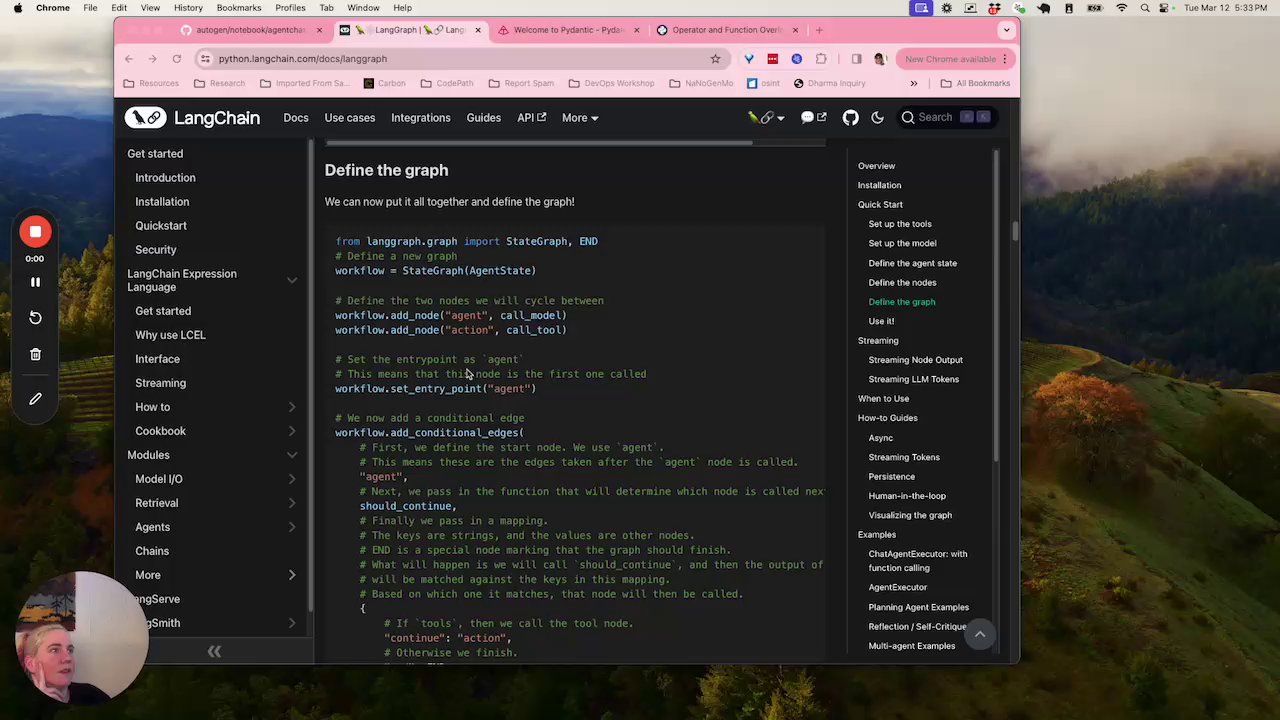Open Integrations in the top navigation
Image resolution: width=1280 pixels, height=720 pixels.
click(x=421, y=118)
